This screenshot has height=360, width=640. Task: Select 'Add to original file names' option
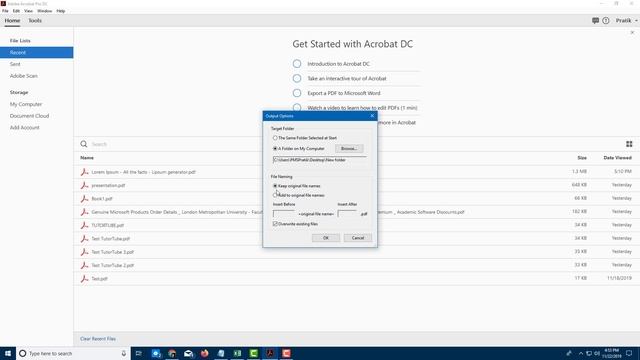(275, 195)
